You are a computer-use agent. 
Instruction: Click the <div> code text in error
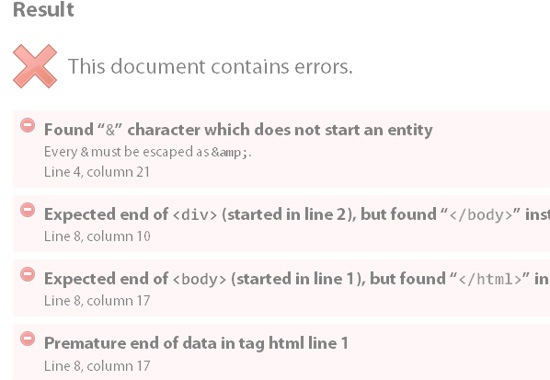click(x=195, y=215)
